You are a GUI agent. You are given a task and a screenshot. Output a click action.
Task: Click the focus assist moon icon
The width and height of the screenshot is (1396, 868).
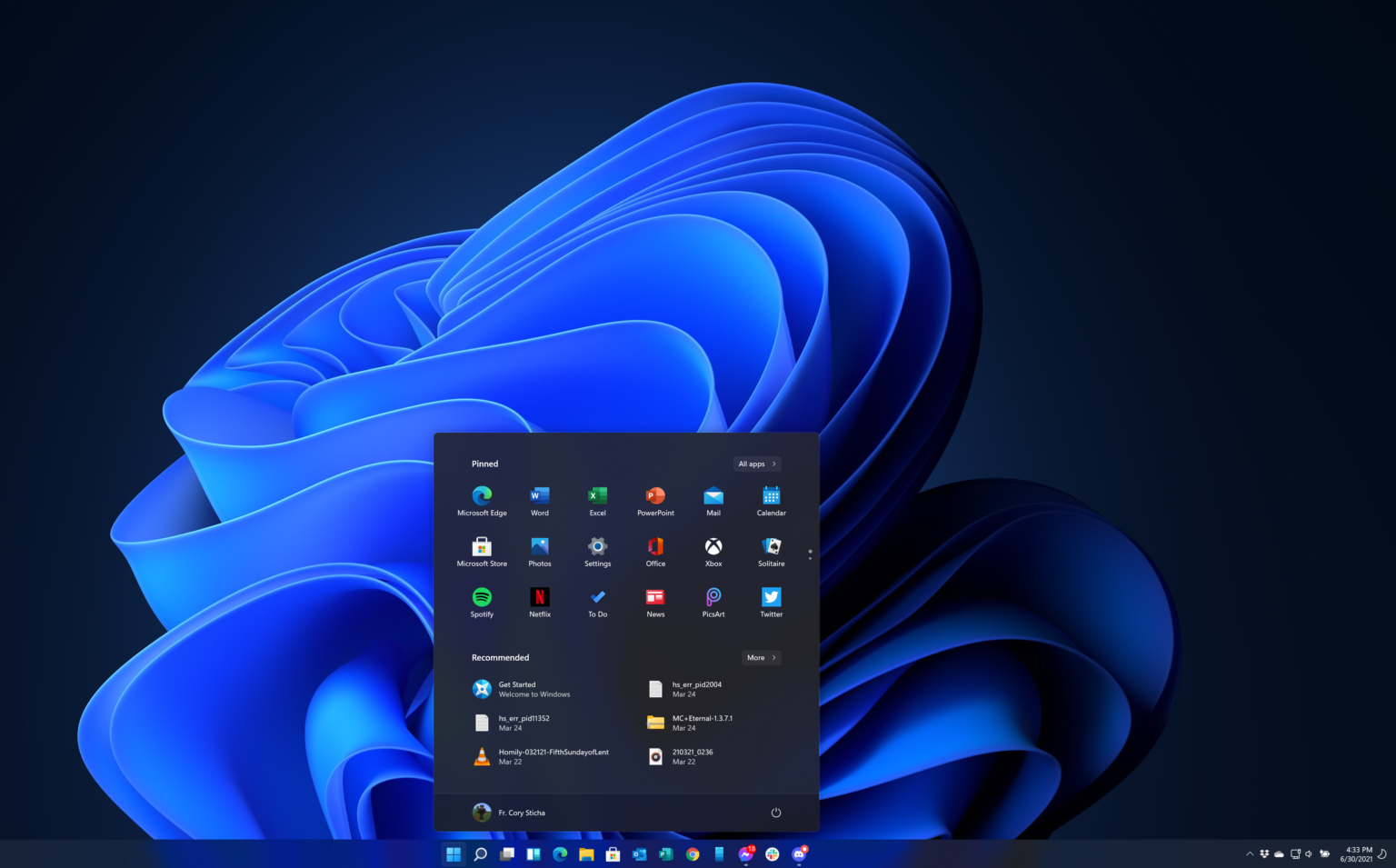click(x=1382, y=854)
